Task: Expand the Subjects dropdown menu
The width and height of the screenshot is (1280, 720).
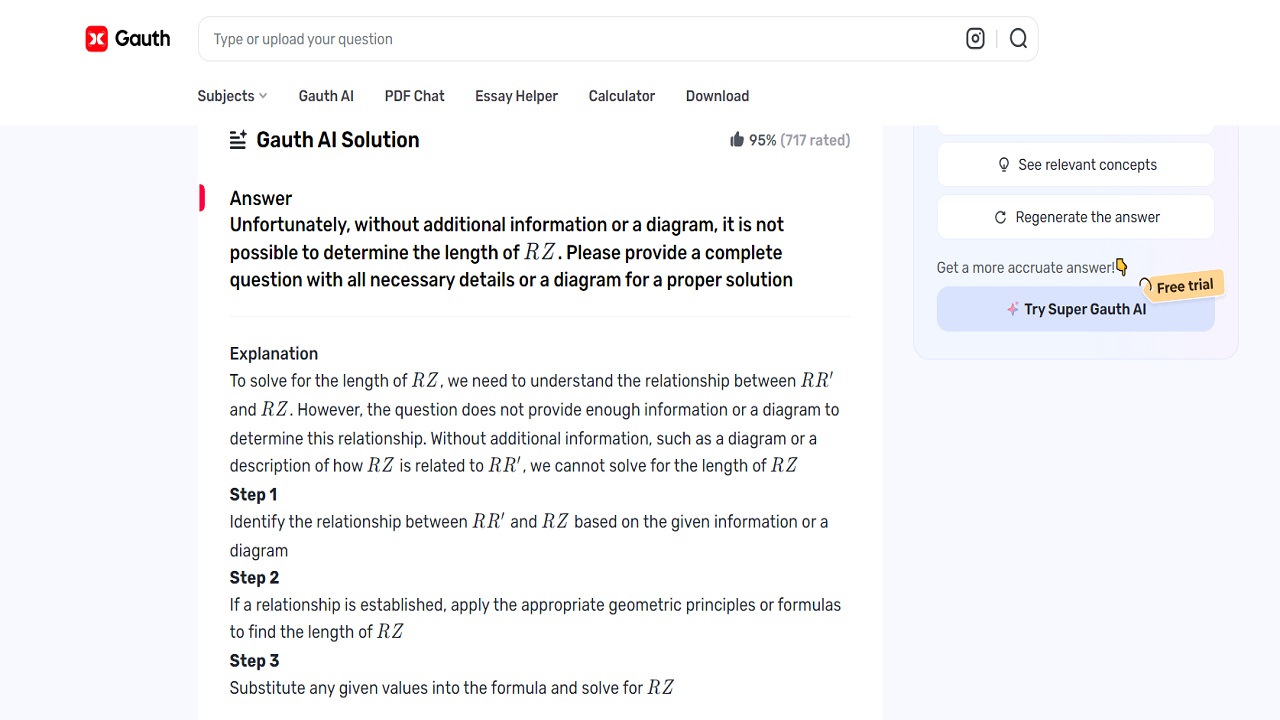Action: tap(232, 96)
